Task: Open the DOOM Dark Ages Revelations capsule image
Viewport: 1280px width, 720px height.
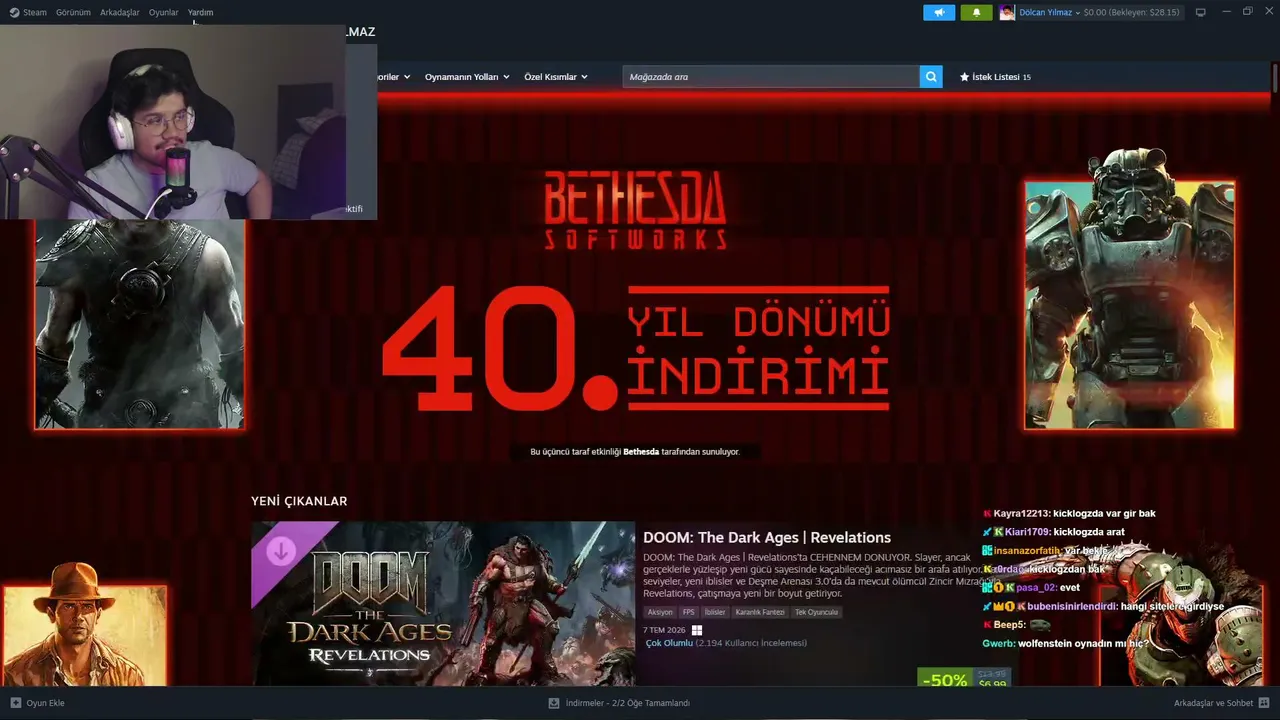Action: click(443, 604)
